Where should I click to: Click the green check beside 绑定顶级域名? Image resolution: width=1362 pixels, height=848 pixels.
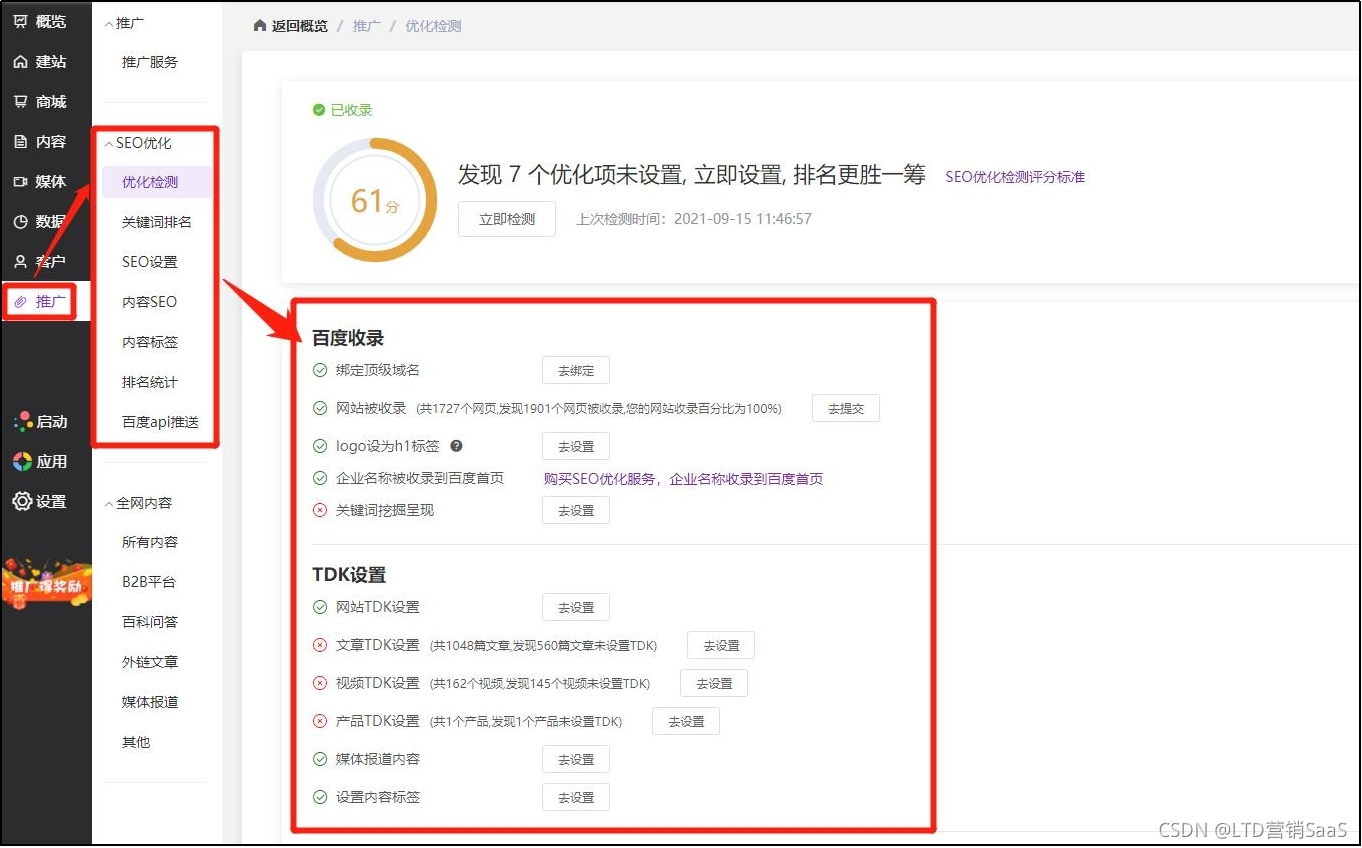(x=320, y=369)
